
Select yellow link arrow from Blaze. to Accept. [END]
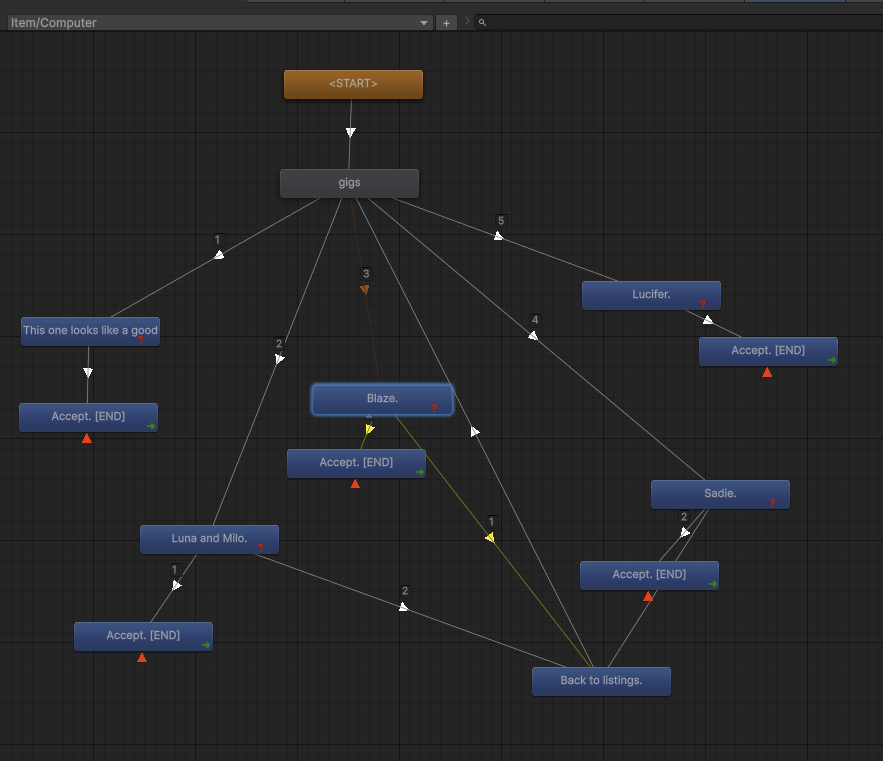369,429
